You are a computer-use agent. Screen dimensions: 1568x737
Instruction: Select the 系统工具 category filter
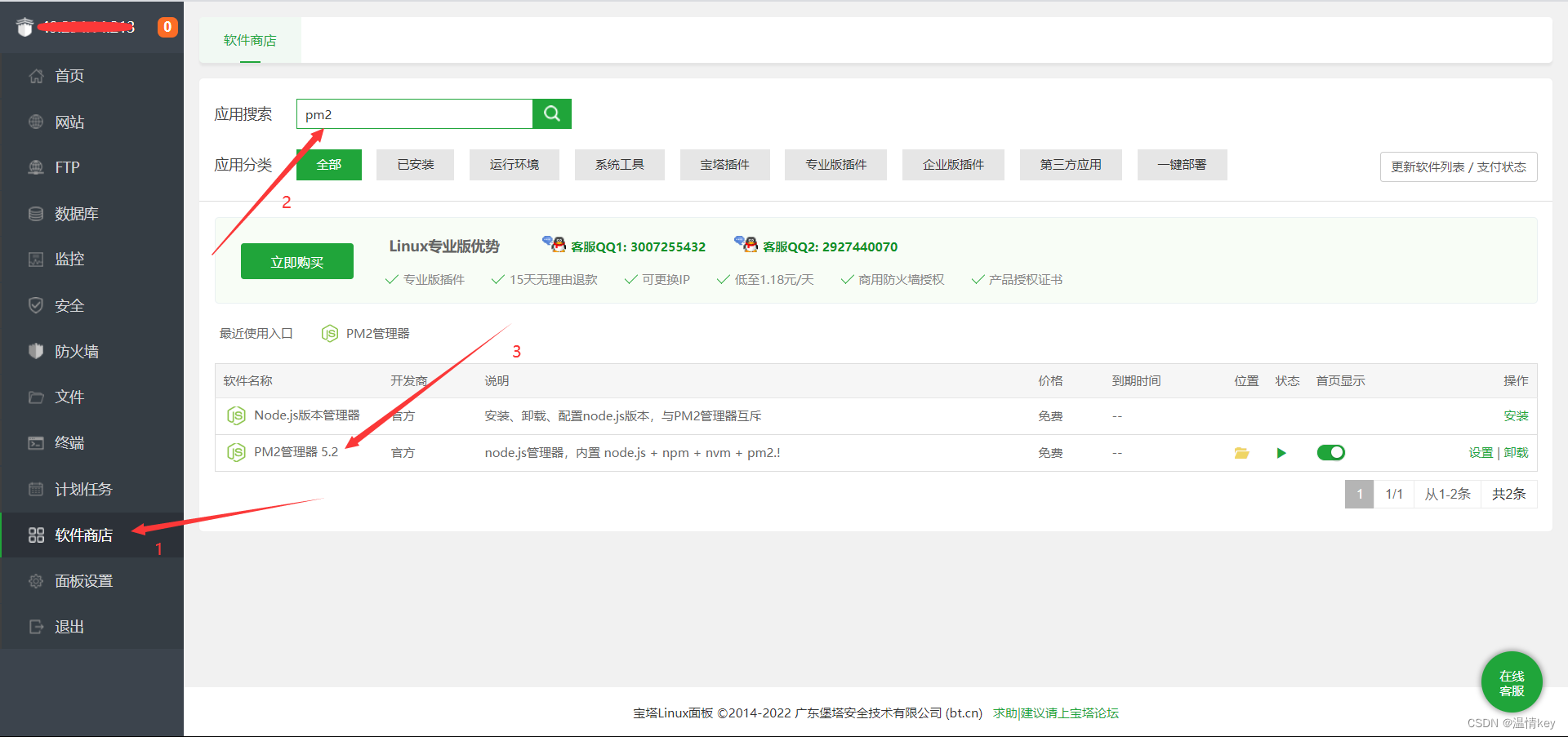tap(620, 165)
